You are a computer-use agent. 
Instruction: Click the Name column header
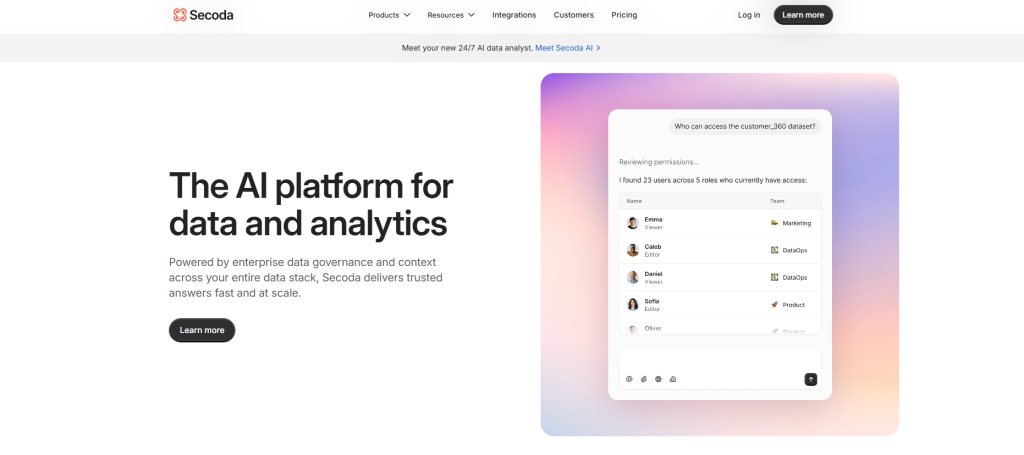pyautogui.click(x=633, y=201)
